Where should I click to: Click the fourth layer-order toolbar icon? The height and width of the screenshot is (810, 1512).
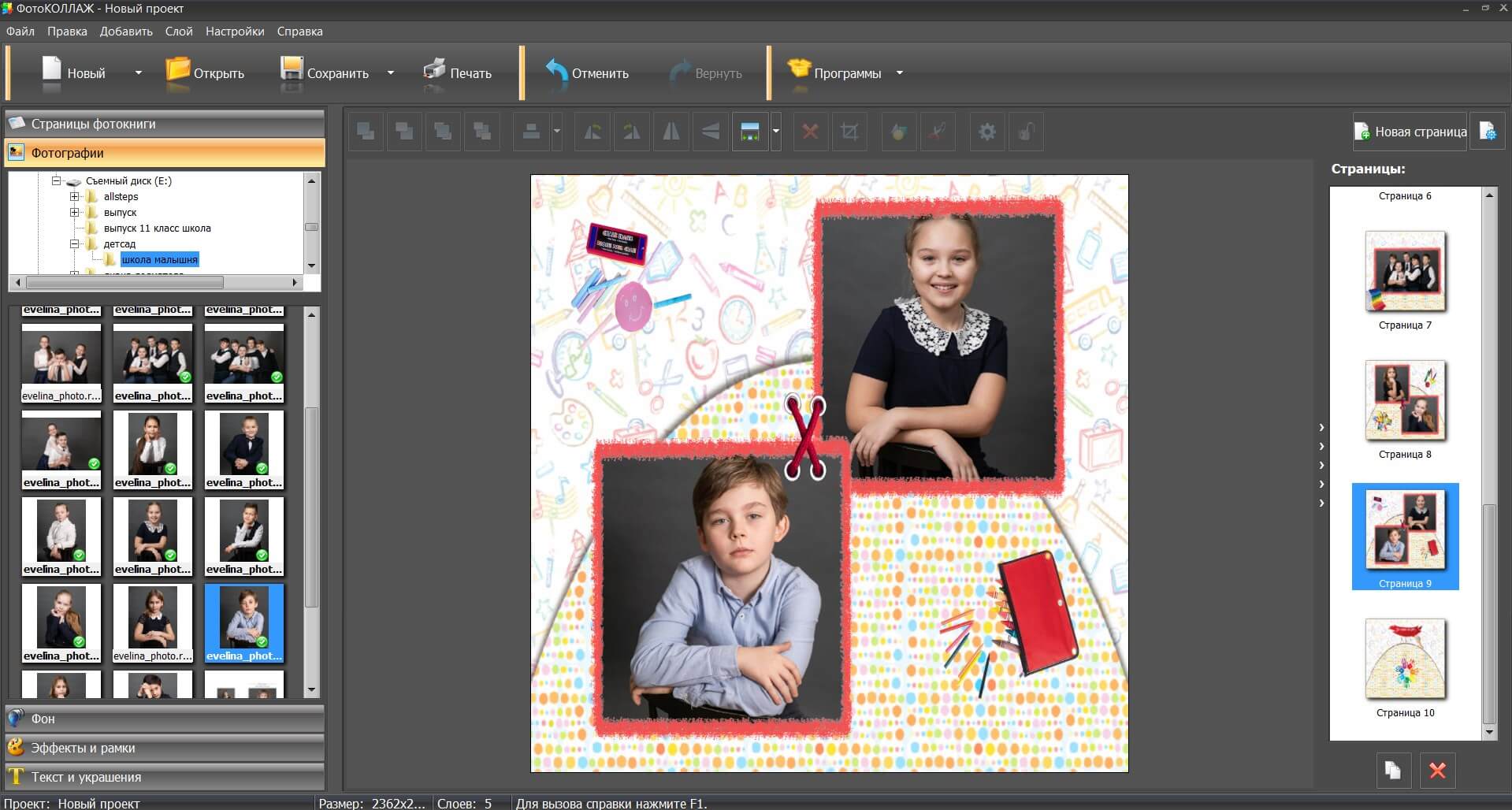coord(481,132)
